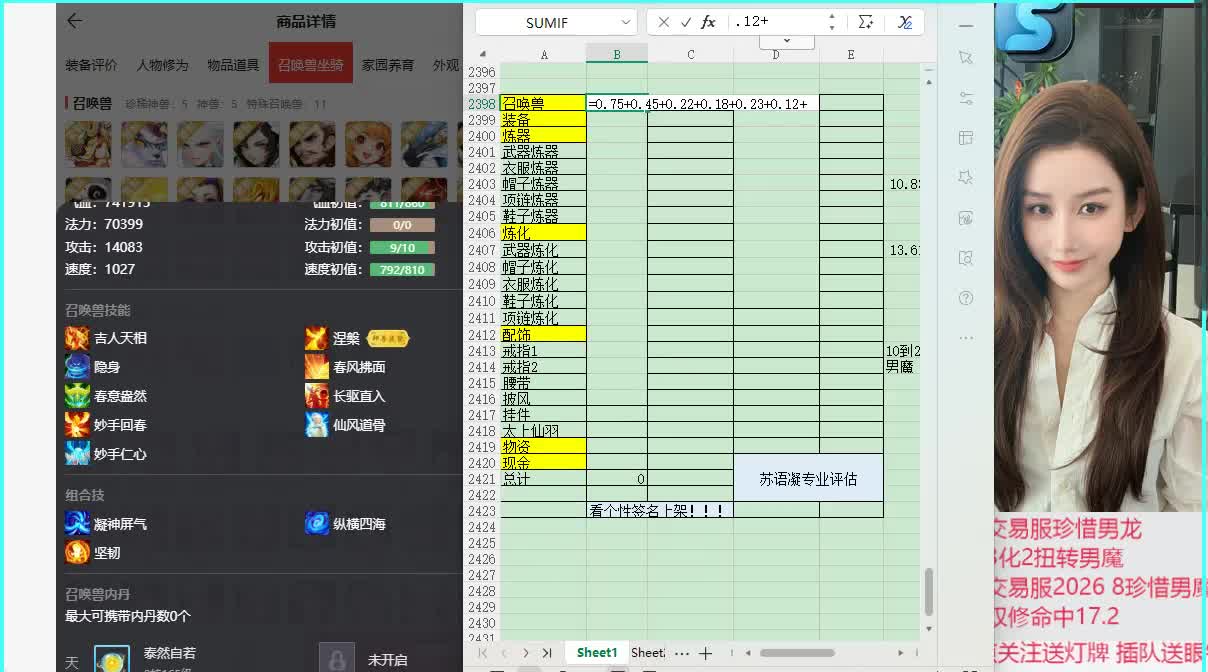
Task: Expand the formula bar with the chevron
Action: pyautogui.click(x=787, y=41)
